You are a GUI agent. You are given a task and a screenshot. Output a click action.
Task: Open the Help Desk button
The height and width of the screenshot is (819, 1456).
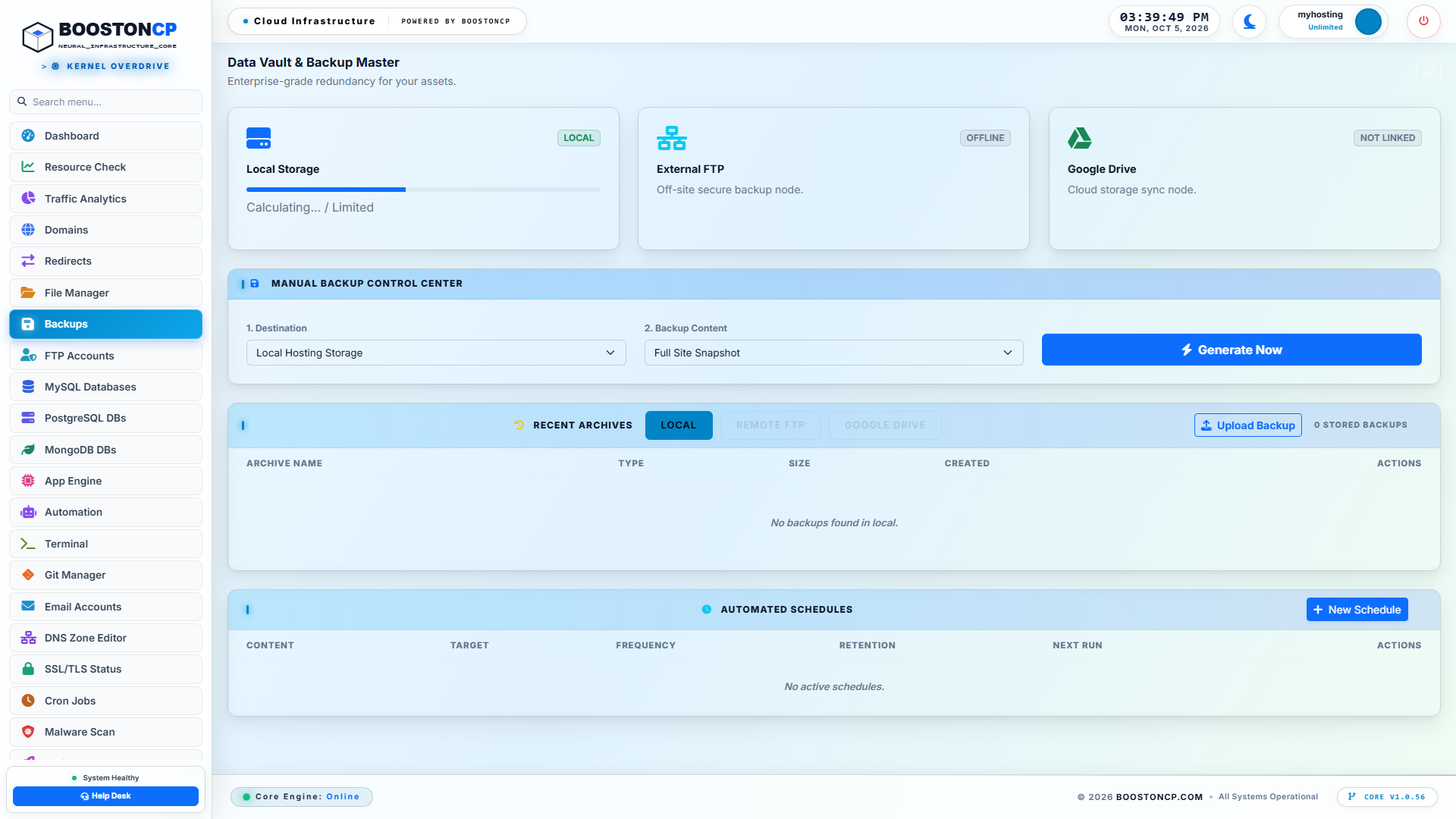(105, 796)
